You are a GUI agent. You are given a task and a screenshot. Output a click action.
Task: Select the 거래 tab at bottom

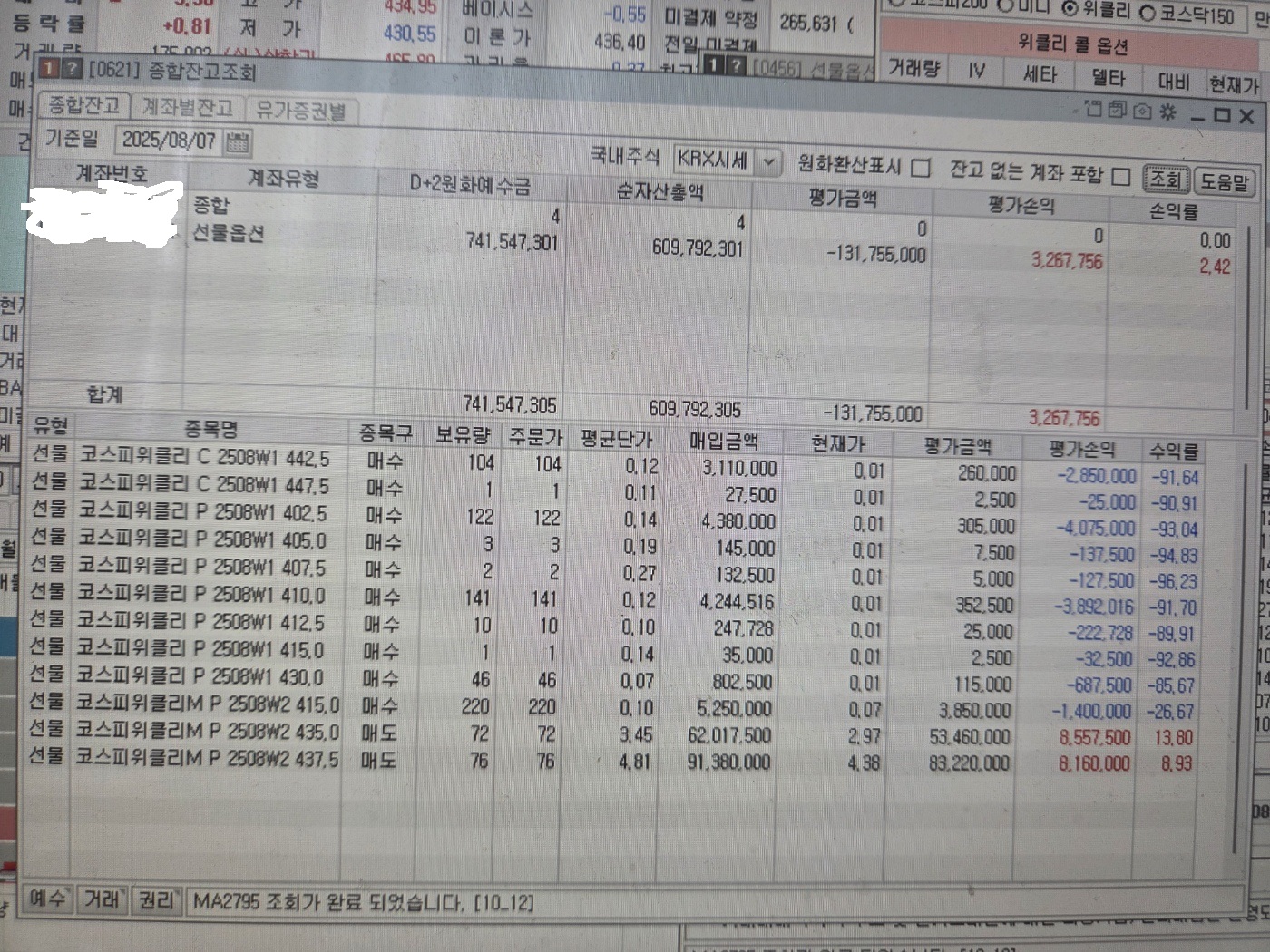pos(102,899)
